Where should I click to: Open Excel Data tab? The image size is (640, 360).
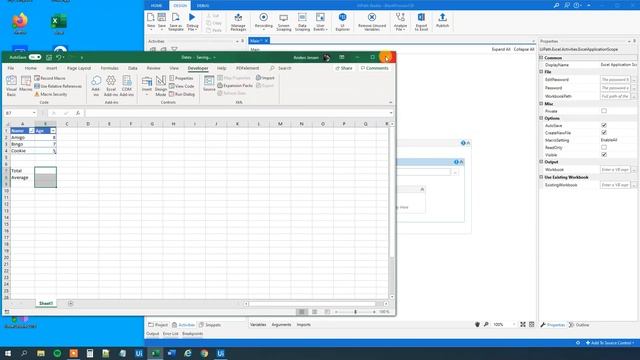click(x=133, y=68)
